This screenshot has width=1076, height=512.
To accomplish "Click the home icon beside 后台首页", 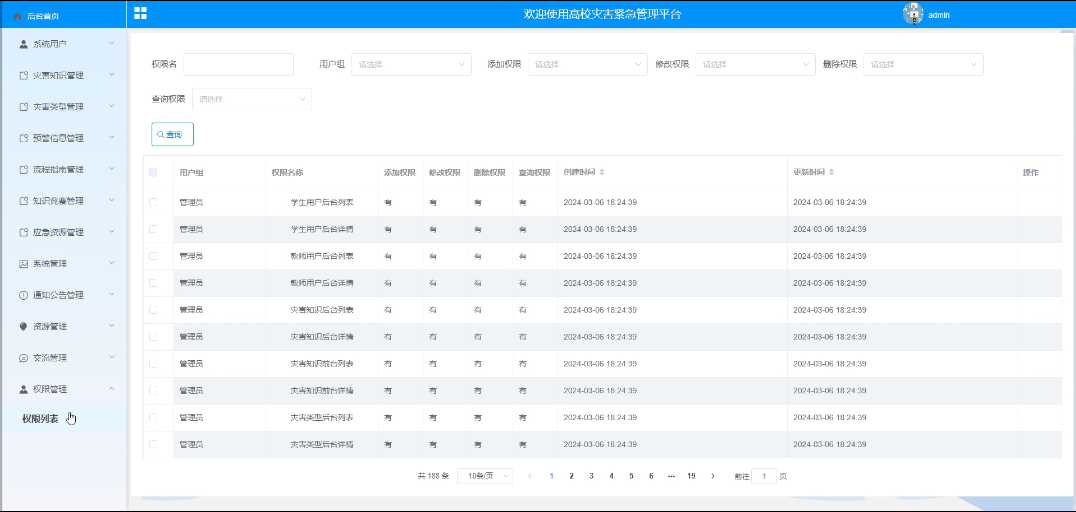I will [19, 16].
